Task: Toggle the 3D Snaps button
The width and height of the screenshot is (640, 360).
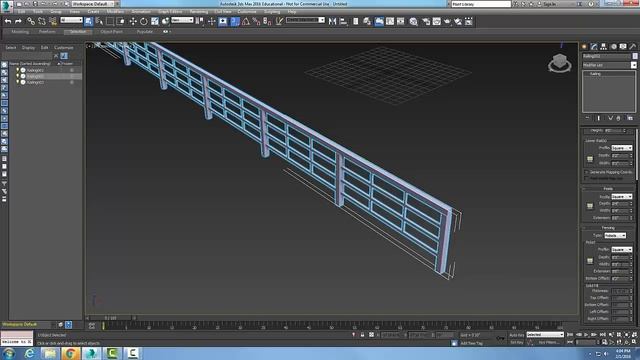Action: click(x=235, y=21)
